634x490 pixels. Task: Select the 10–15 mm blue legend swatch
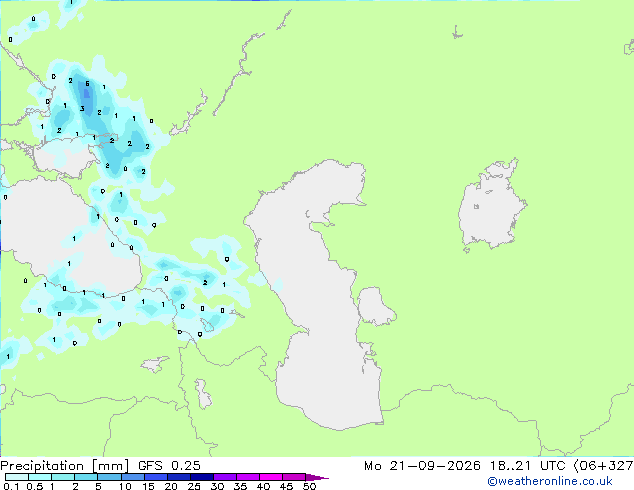133,477
